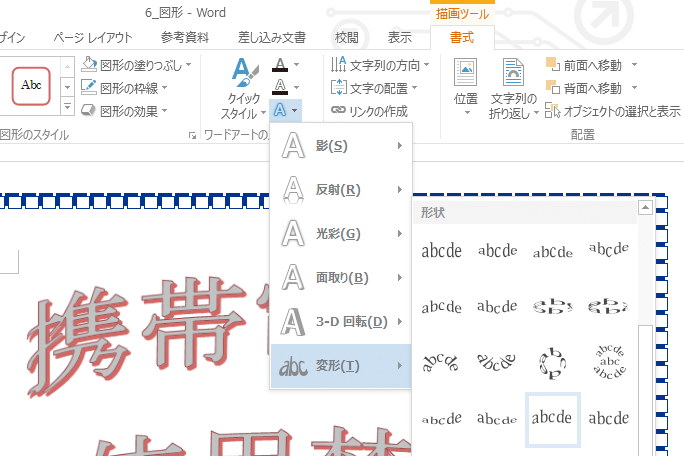The width and height of the screenshot is (684, 456).
Task: Switch to the 差し込み文書 mailings tab
Action: pos(271,38)
